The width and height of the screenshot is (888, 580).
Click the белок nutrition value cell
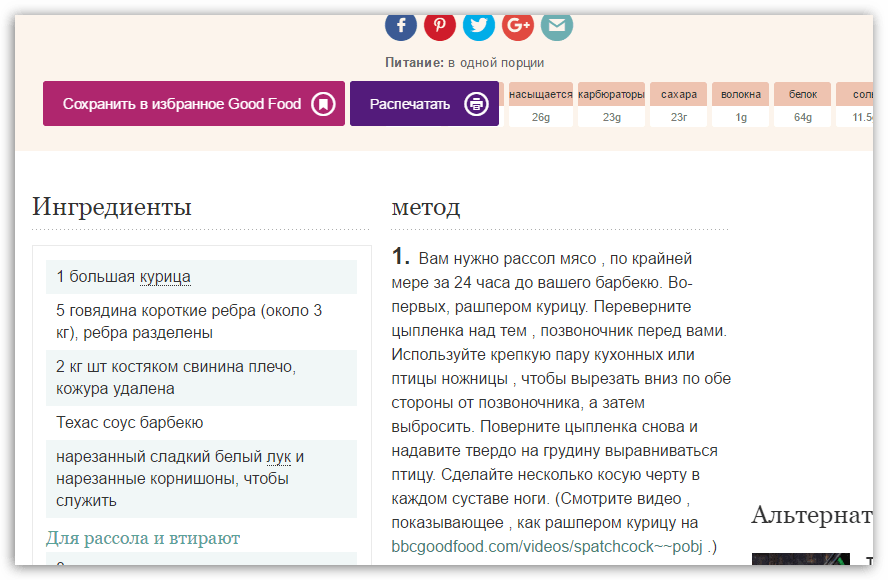(x=802, y=117)
